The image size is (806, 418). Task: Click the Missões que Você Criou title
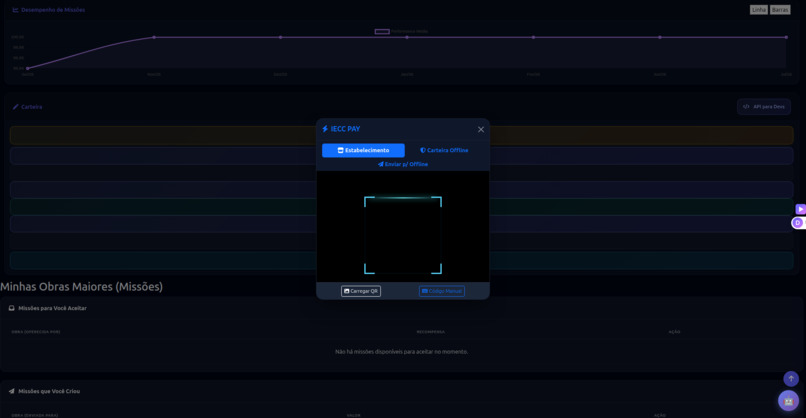49,391
